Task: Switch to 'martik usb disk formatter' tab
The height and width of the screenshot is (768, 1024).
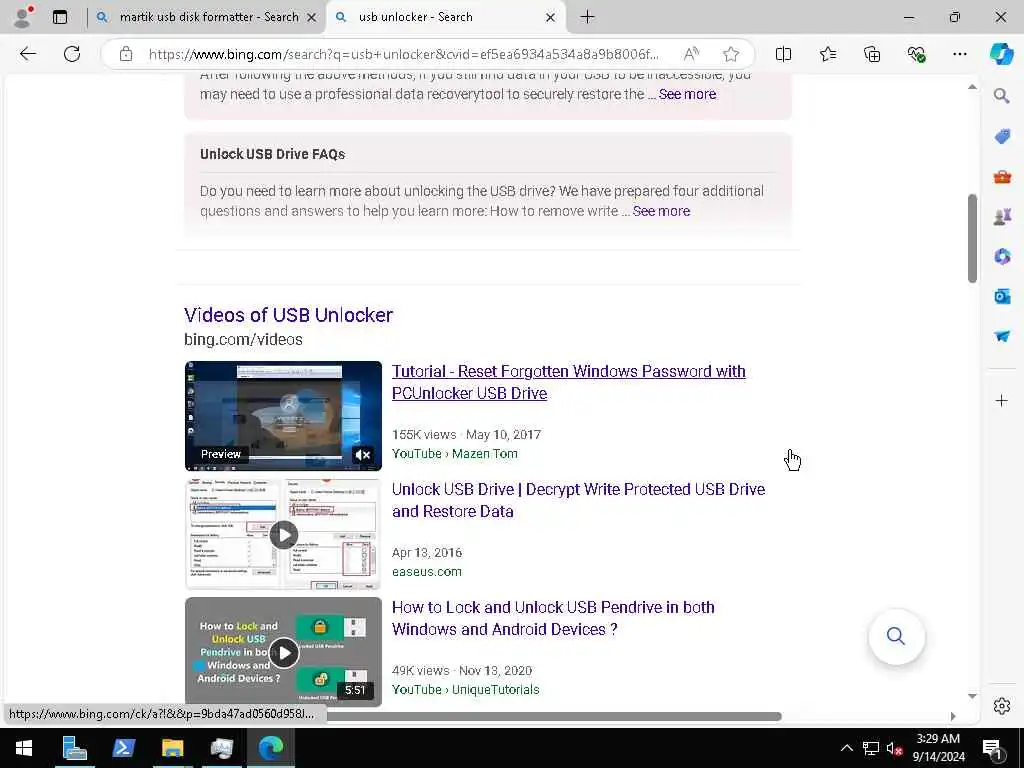Action: 208,17
